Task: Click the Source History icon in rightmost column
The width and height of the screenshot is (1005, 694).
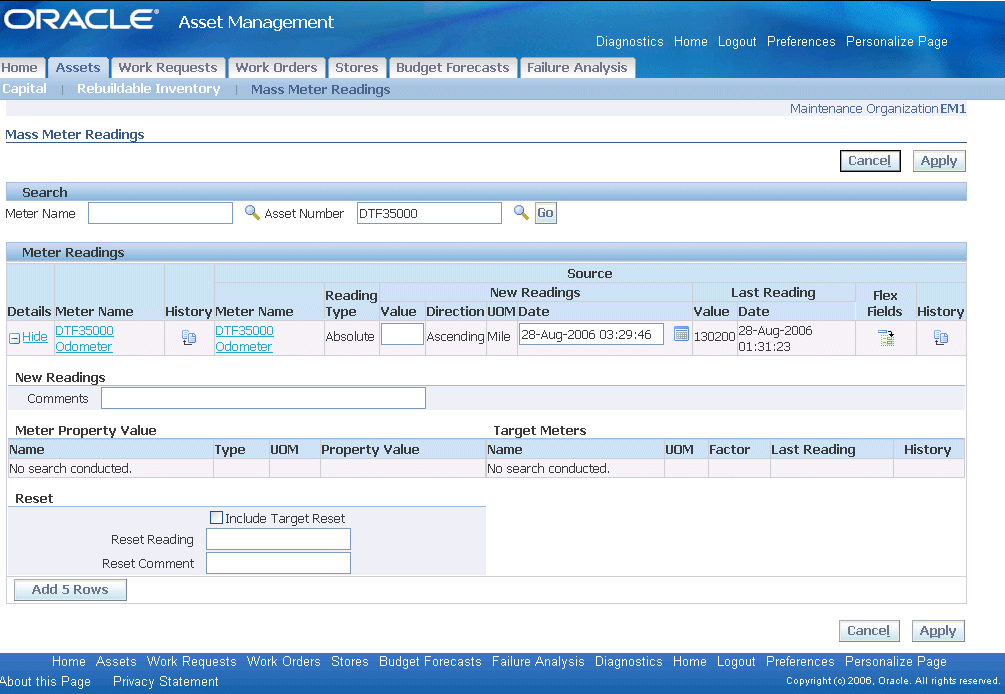Action: 940,337
